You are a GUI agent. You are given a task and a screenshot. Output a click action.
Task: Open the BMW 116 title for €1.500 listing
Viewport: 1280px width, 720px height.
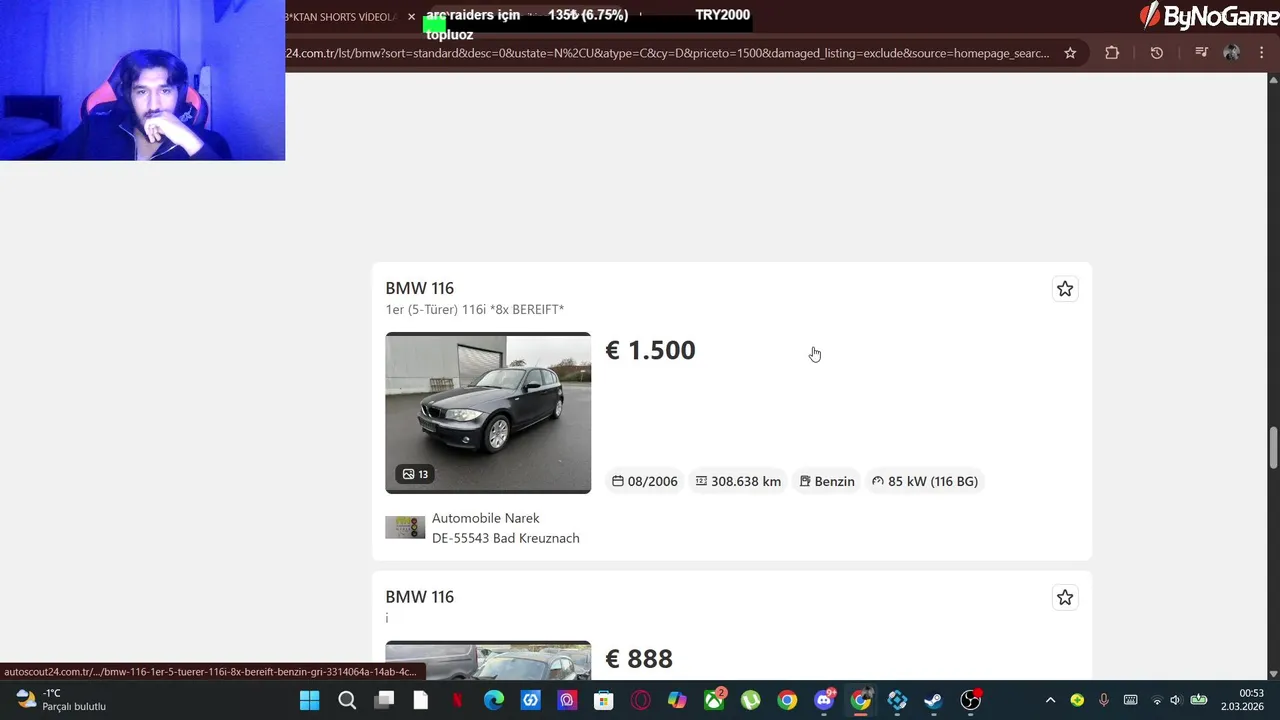[420, 288]
